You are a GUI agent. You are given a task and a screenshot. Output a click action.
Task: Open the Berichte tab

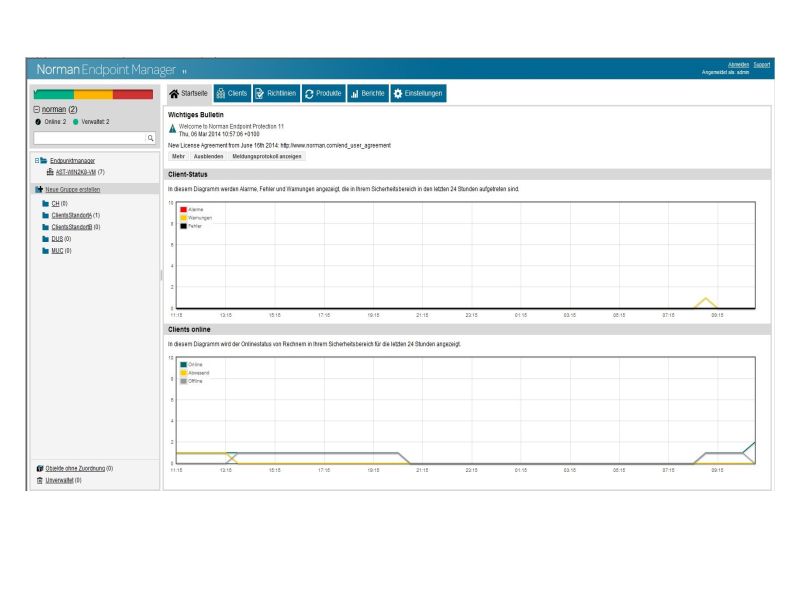[368, 93]
